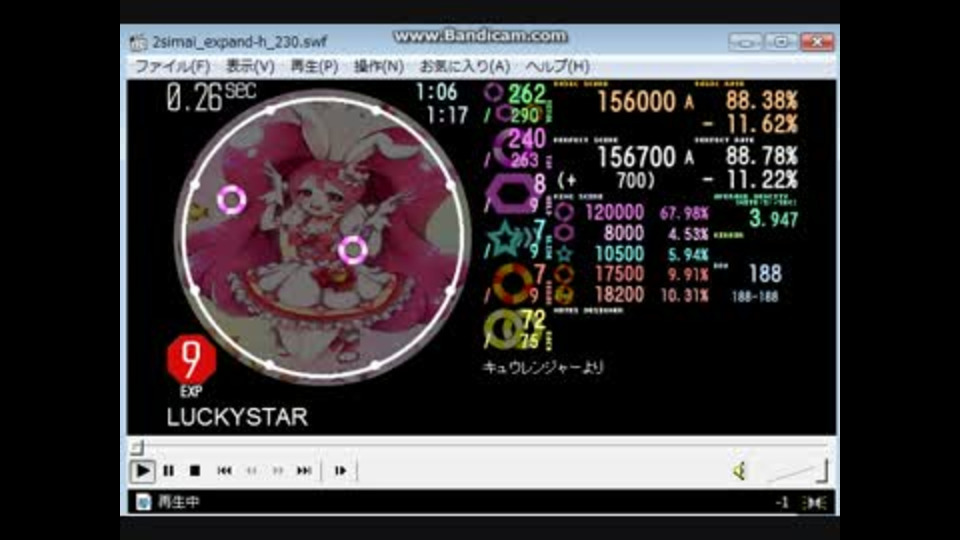Screen dimensions: 960x540
Task: Click the 0.26 SEC timing readout
Action: 210,97
